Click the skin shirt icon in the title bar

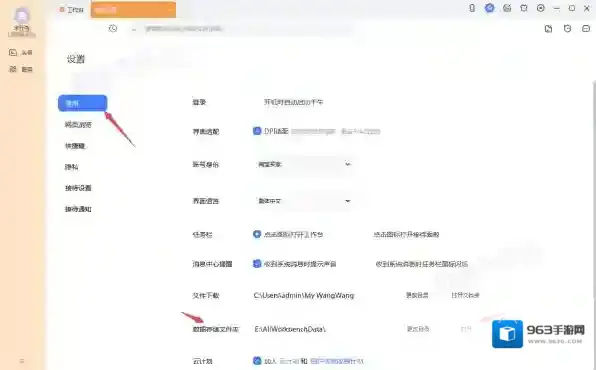click(x=524, y=8)
